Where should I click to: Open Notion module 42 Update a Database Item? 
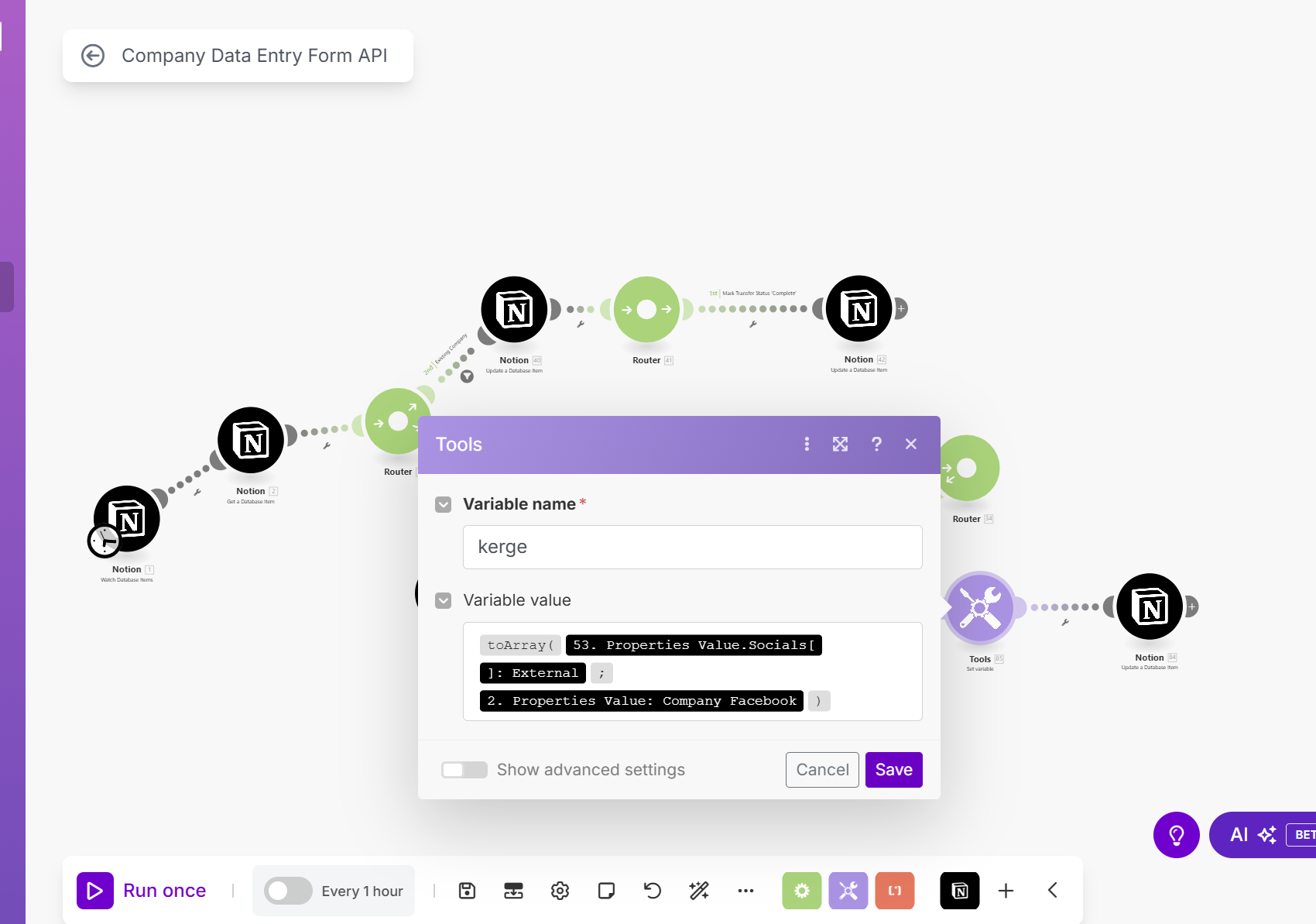click(859, 309)
